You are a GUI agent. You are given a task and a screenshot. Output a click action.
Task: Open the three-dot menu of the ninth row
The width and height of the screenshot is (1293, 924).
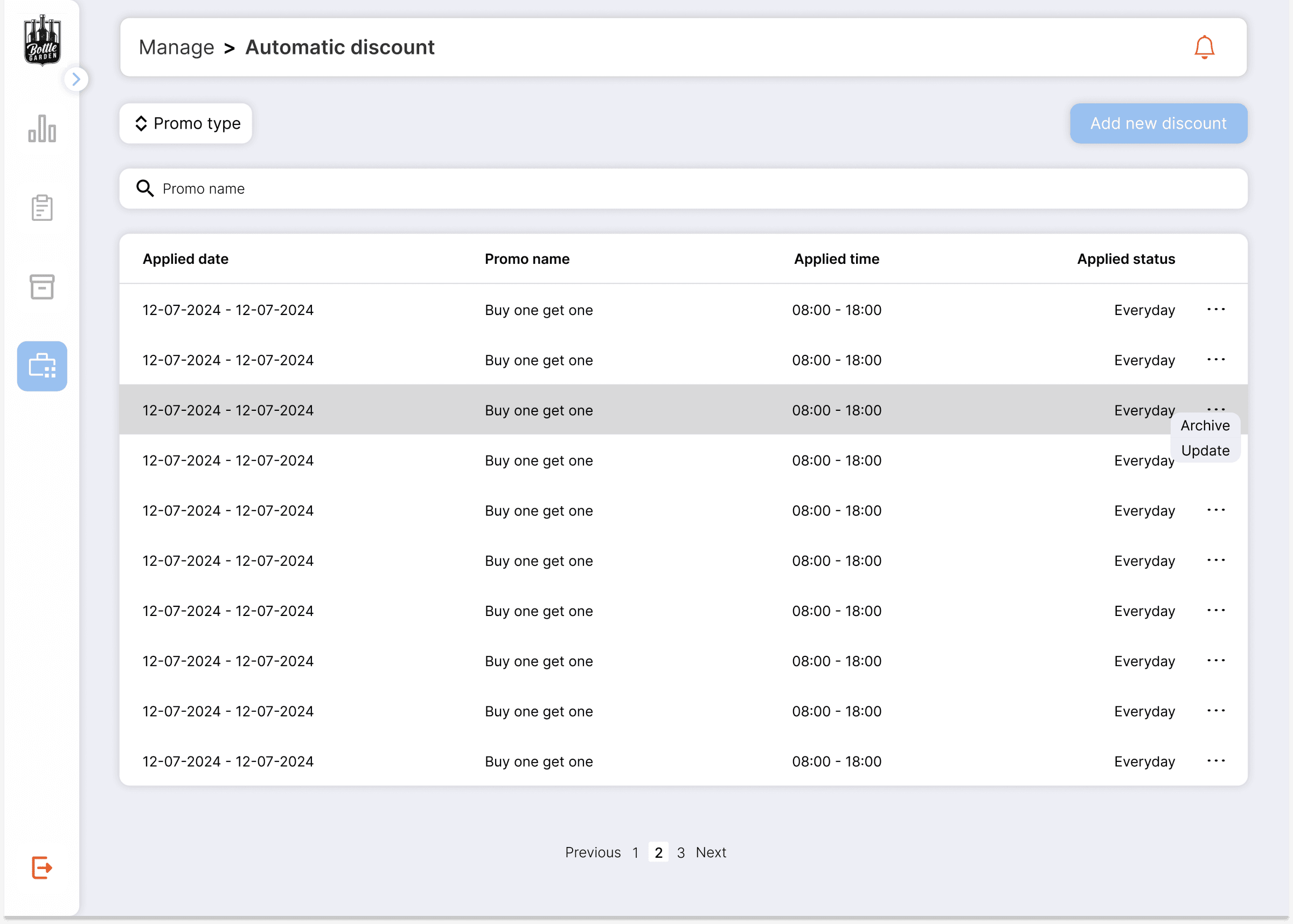point(1216,711)
